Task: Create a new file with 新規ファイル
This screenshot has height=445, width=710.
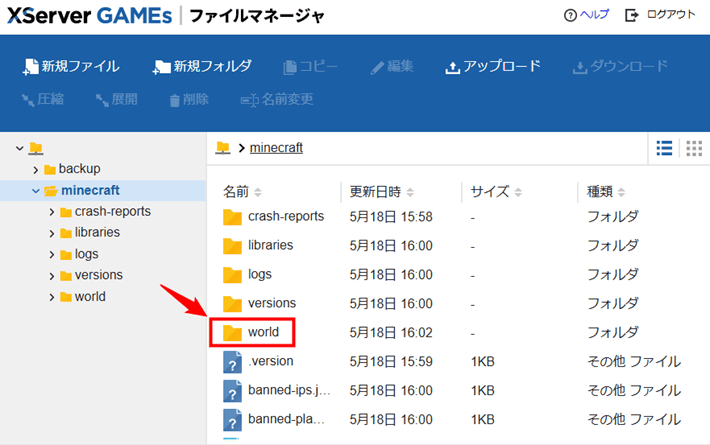Action: click(x=71, y=67)
